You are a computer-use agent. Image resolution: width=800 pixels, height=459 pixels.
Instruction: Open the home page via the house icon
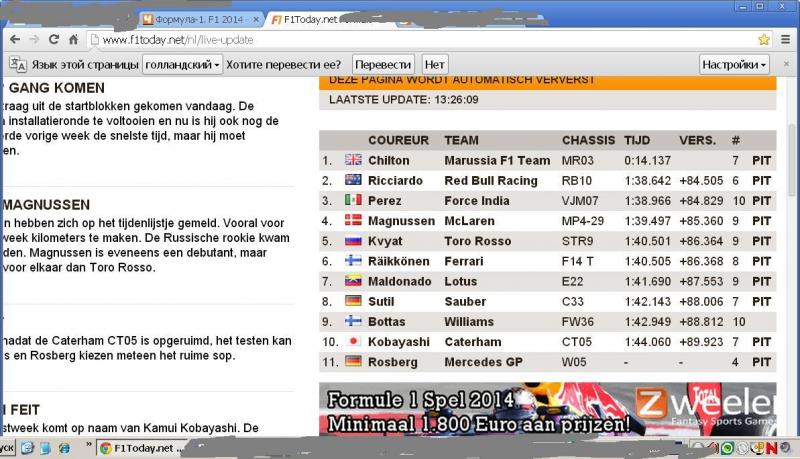(x=73, y=39)
